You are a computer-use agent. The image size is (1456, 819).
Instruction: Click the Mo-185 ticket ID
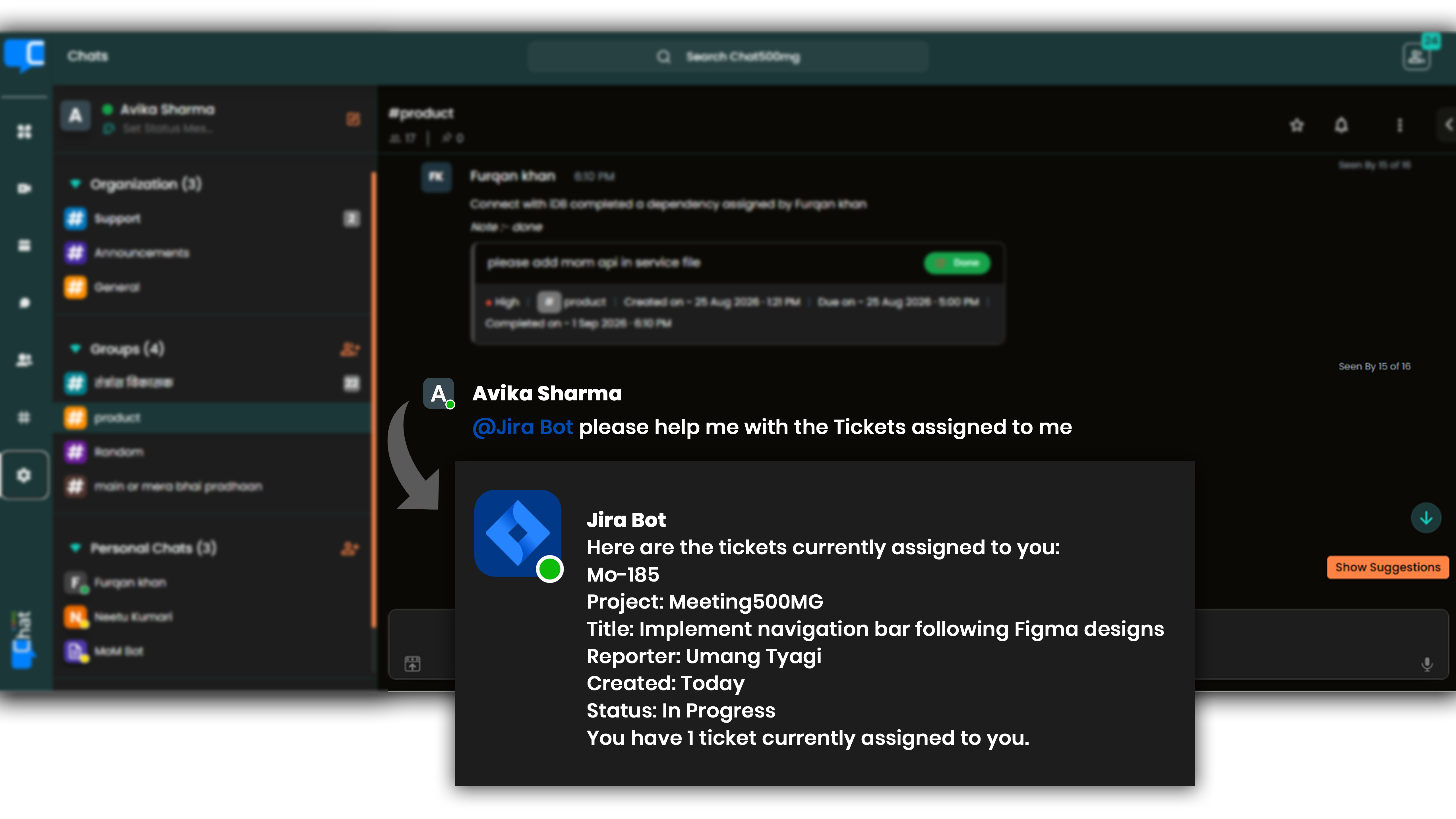[623, 575]
